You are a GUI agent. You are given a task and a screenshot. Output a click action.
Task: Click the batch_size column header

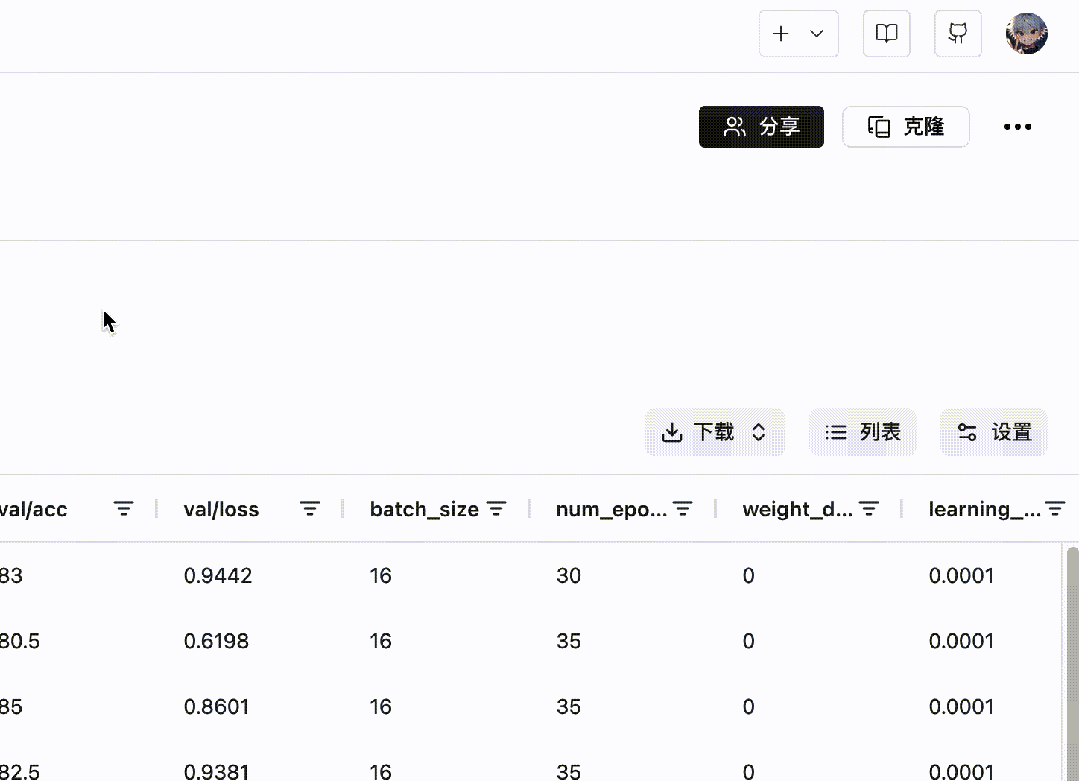point(424,509)
